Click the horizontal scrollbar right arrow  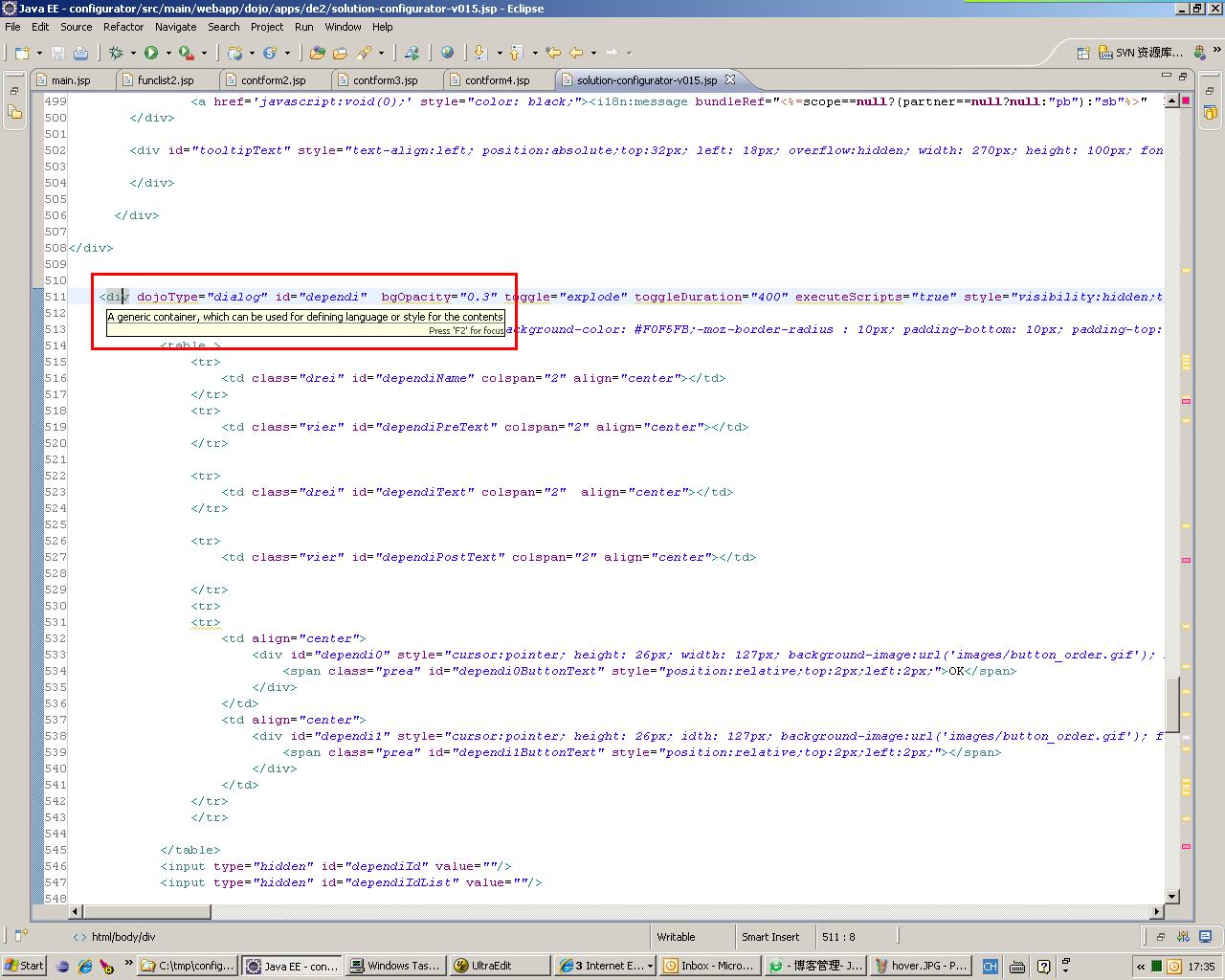point(1157,911)
